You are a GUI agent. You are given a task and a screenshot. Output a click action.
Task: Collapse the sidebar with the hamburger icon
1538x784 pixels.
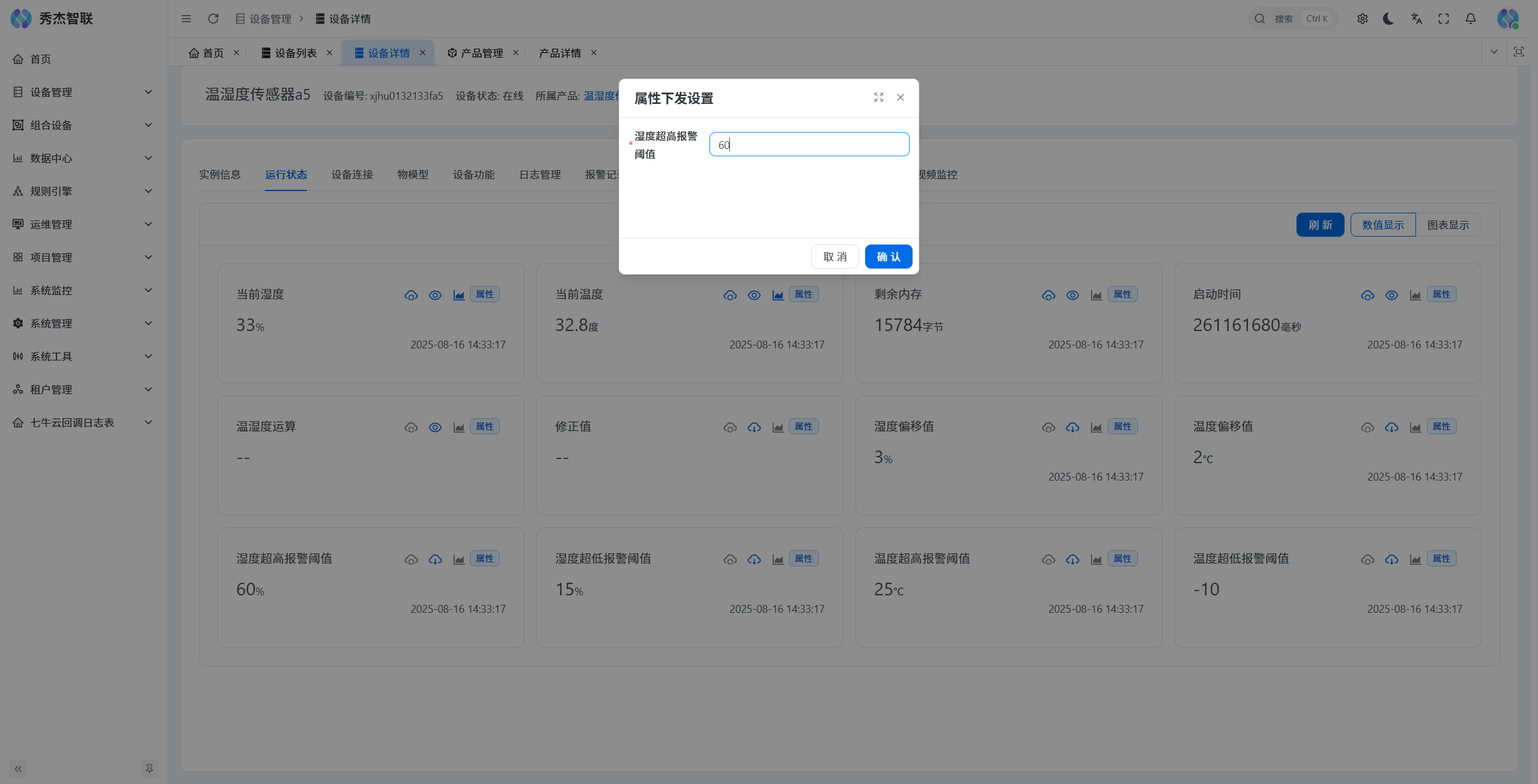(x=186, y=19)
